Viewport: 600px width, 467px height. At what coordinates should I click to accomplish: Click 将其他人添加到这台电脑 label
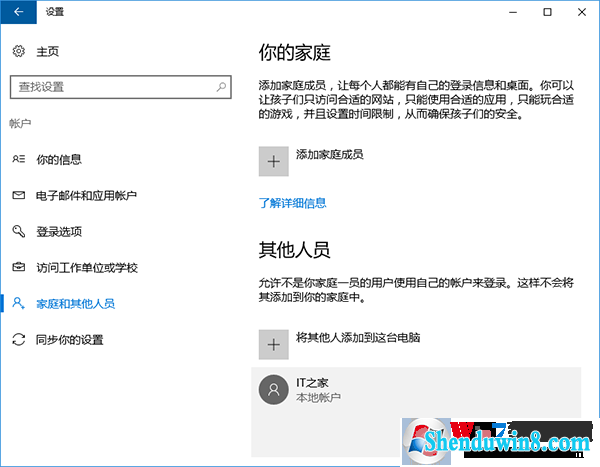point(358,338)
